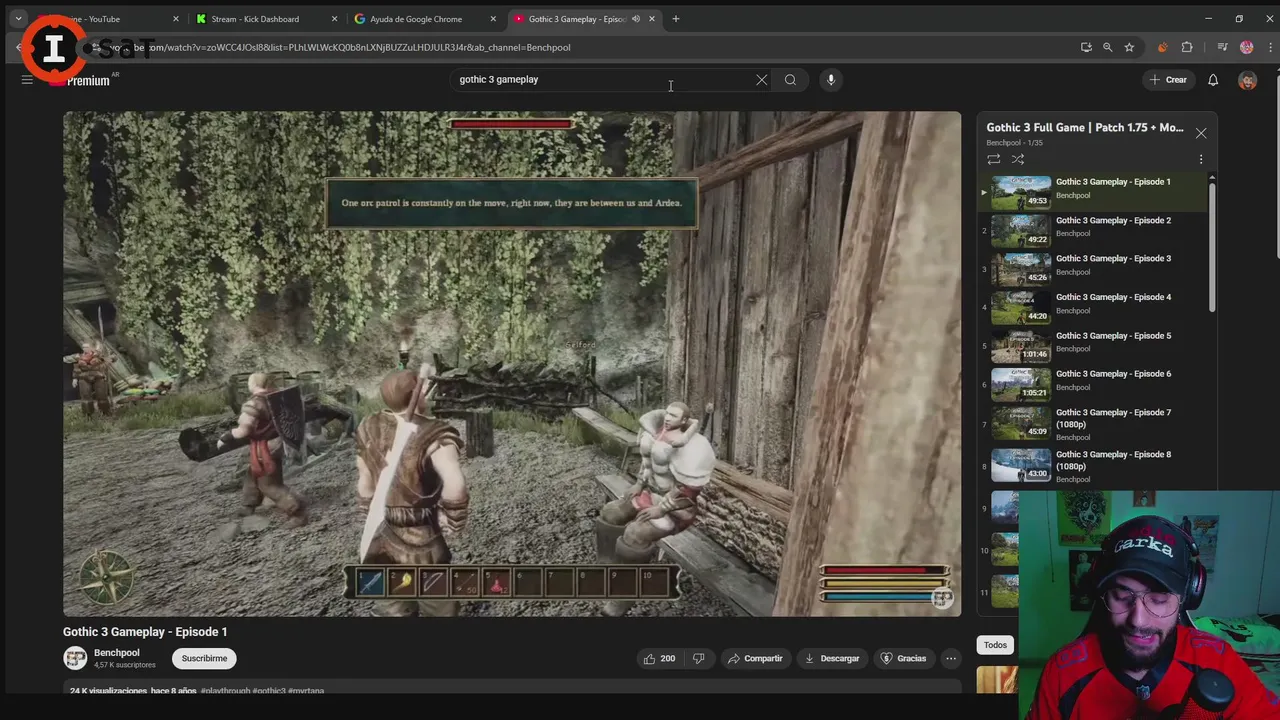Close the playlist panel
Screen dimensions: 1280x720
pos(1201,133)
